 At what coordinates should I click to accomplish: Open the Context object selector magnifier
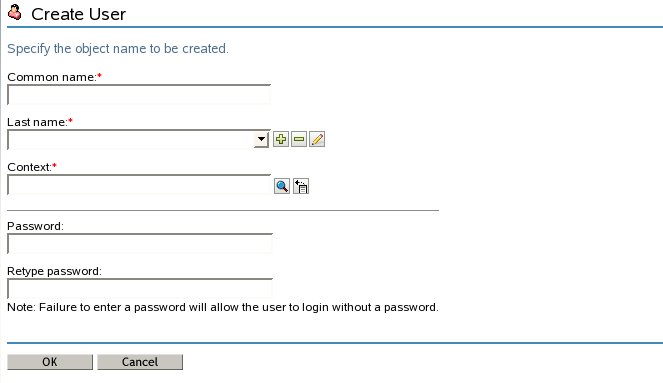(282, 186)
